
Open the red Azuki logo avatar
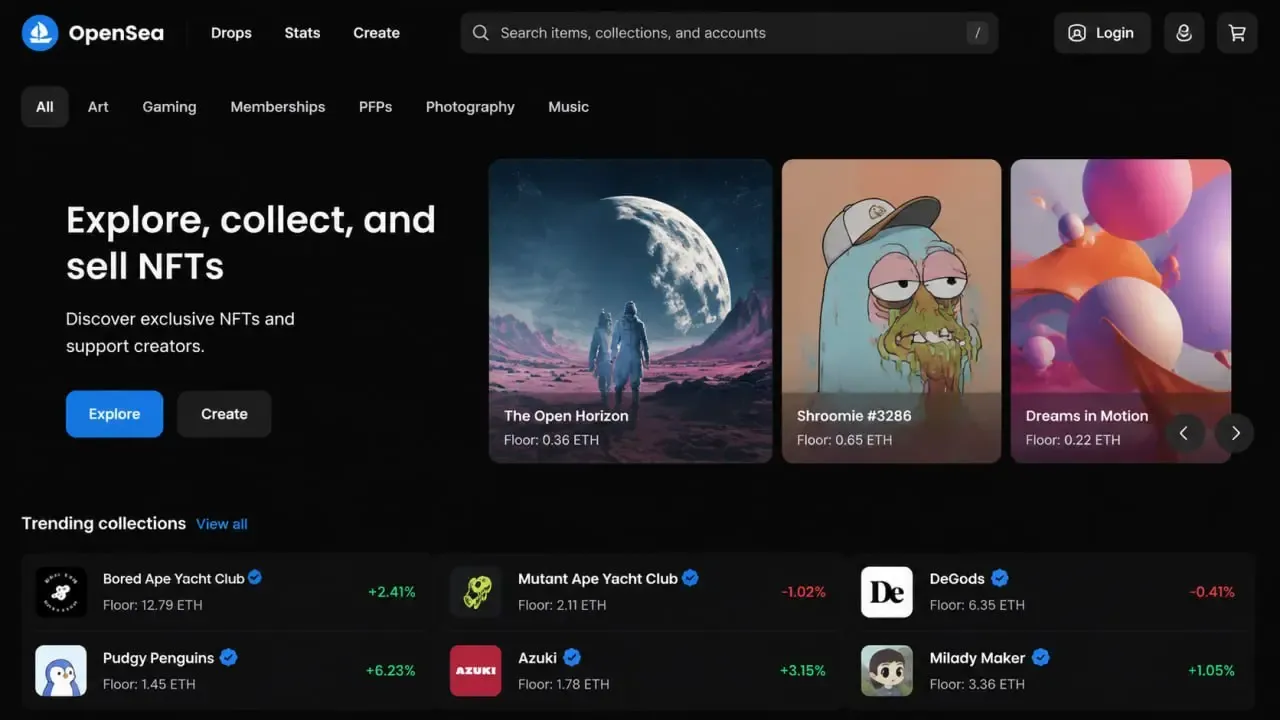click(x=476, y=670)
